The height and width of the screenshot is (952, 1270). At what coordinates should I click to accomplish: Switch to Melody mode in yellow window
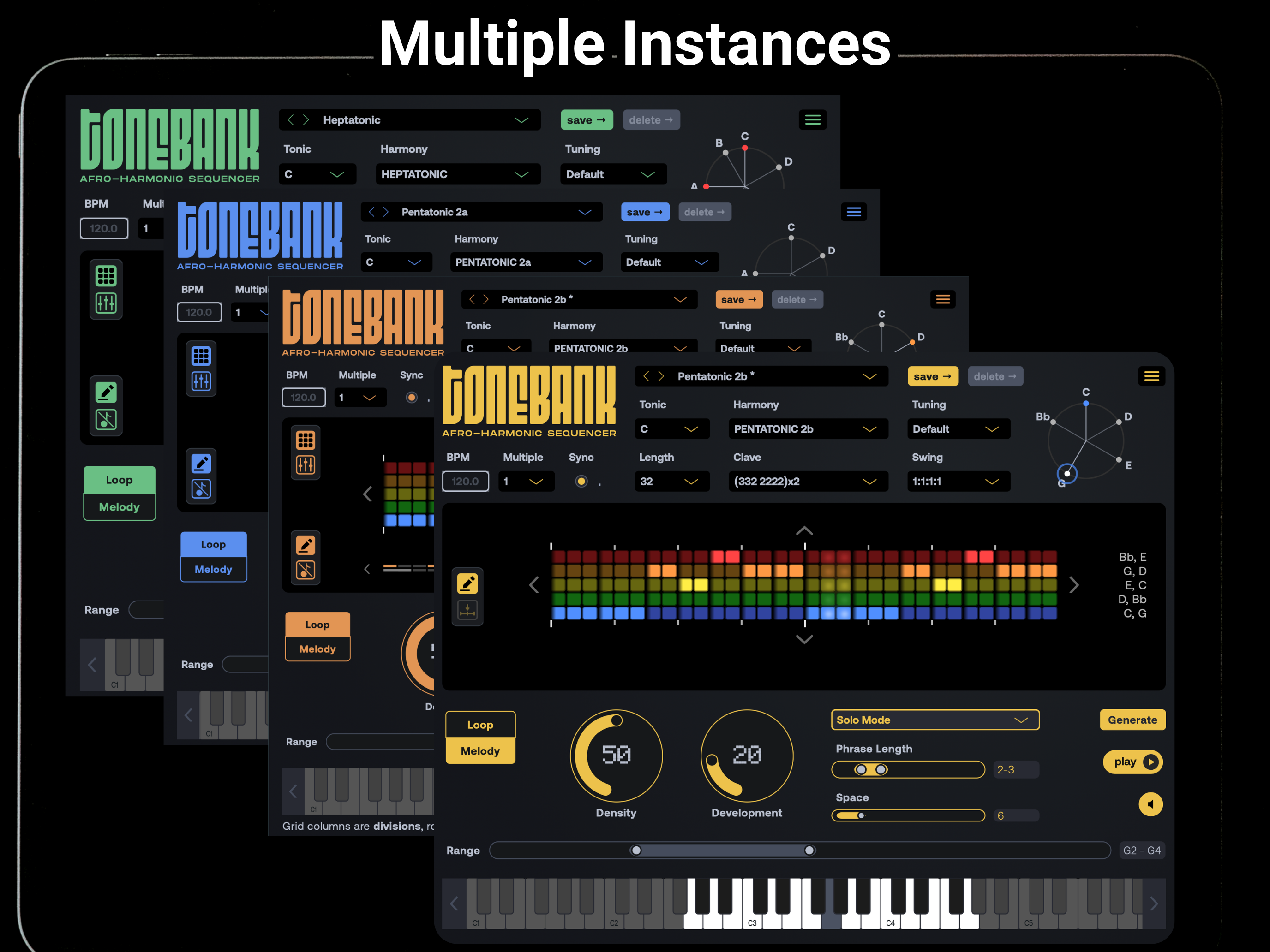[480, 750]
